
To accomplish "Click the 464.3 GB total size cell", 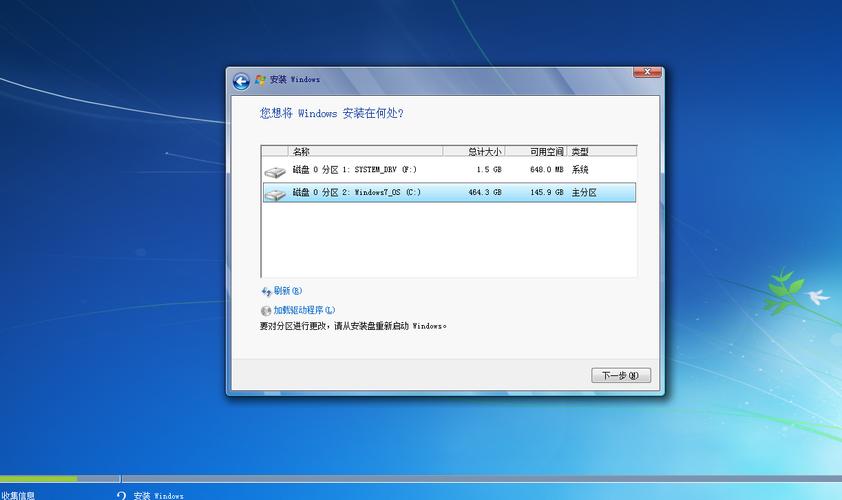I will [x=485, y=192].
